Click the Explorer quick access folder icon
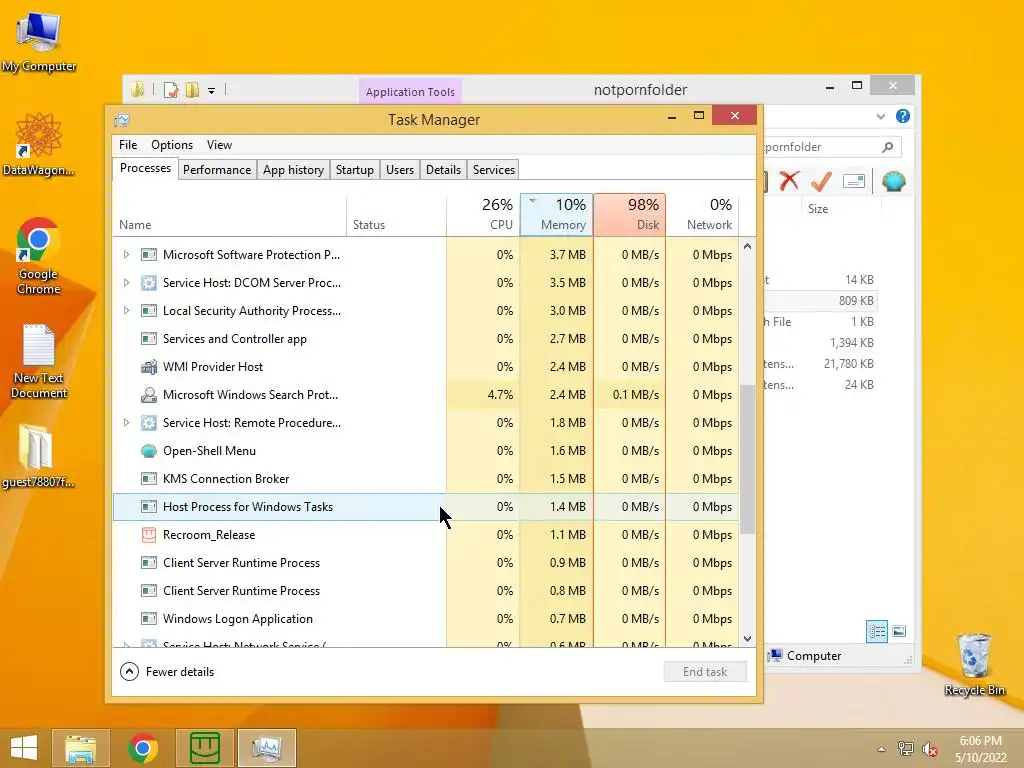 point(138,89)
